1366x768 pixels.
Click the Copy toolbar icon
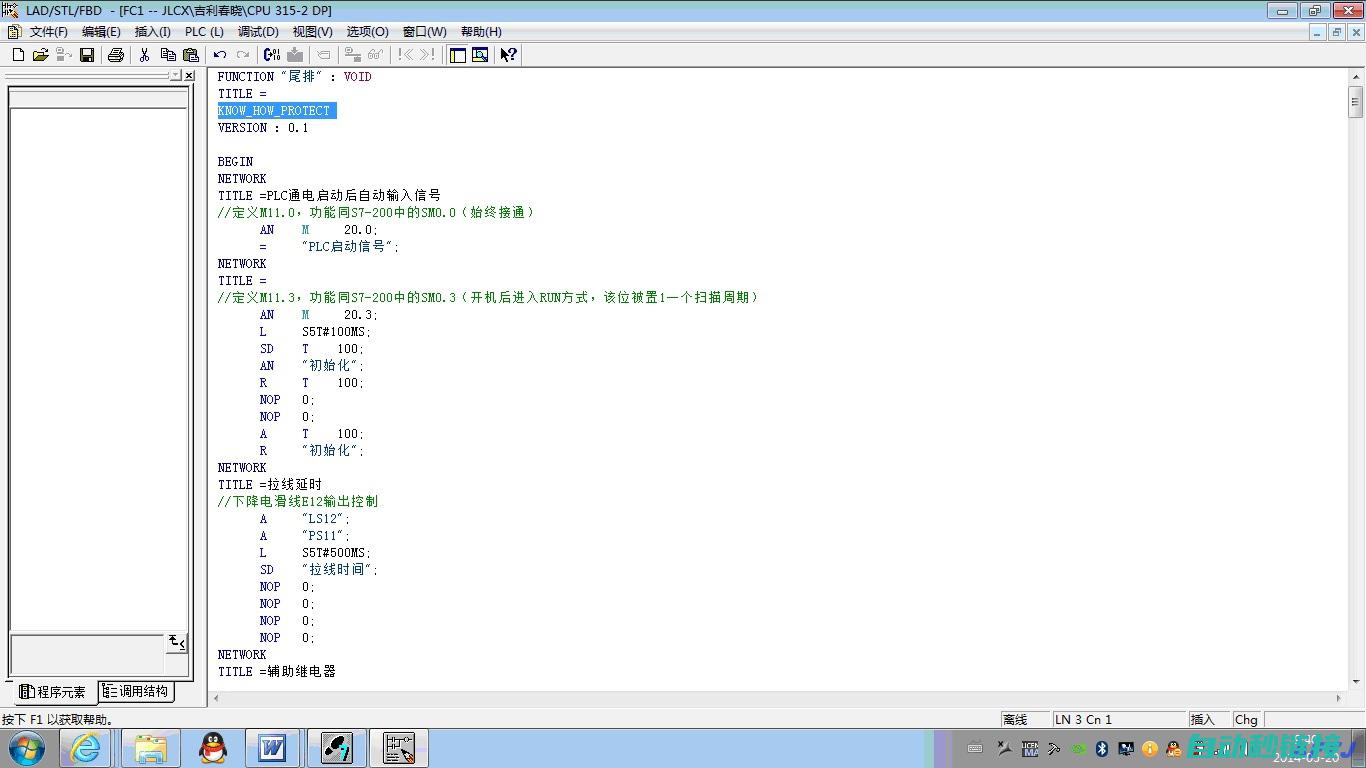point(167,55)
